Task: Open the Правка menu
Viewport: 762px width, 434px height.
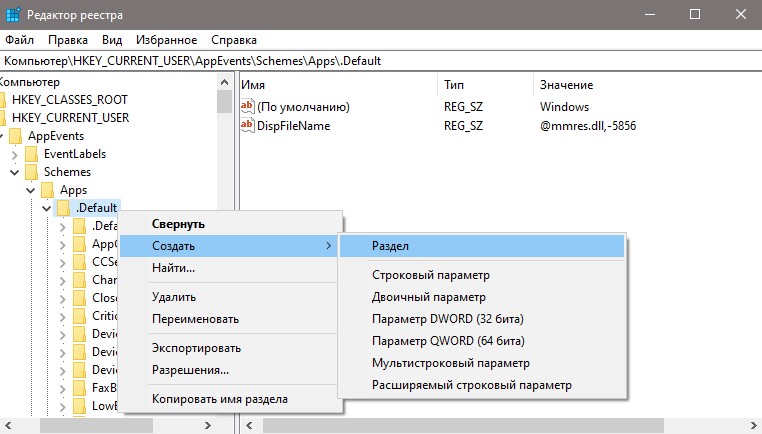Action: coord(68,40)
